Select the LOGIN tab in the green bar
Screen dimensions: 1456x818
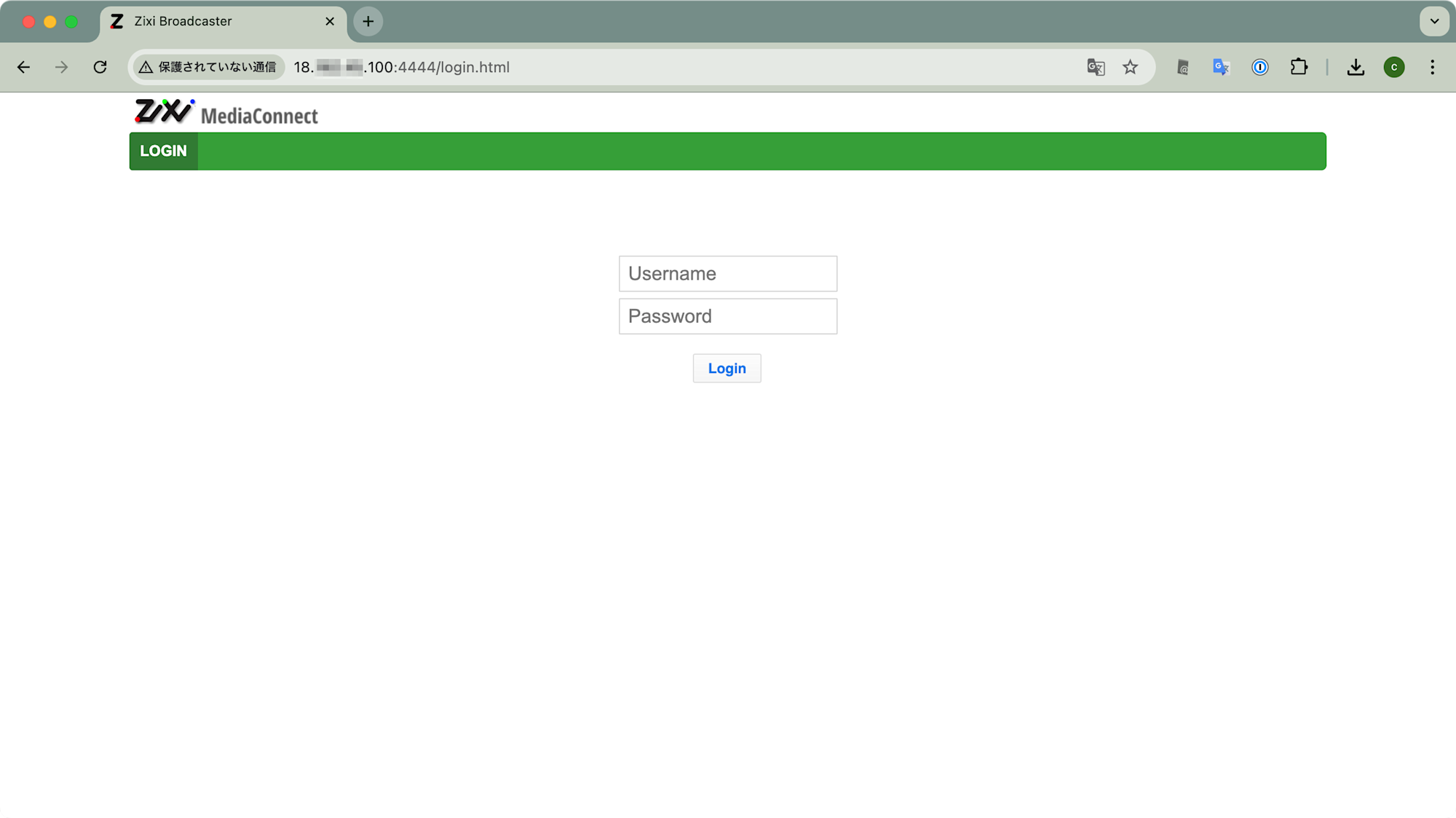pyautogui.click(x=163, y=151)
